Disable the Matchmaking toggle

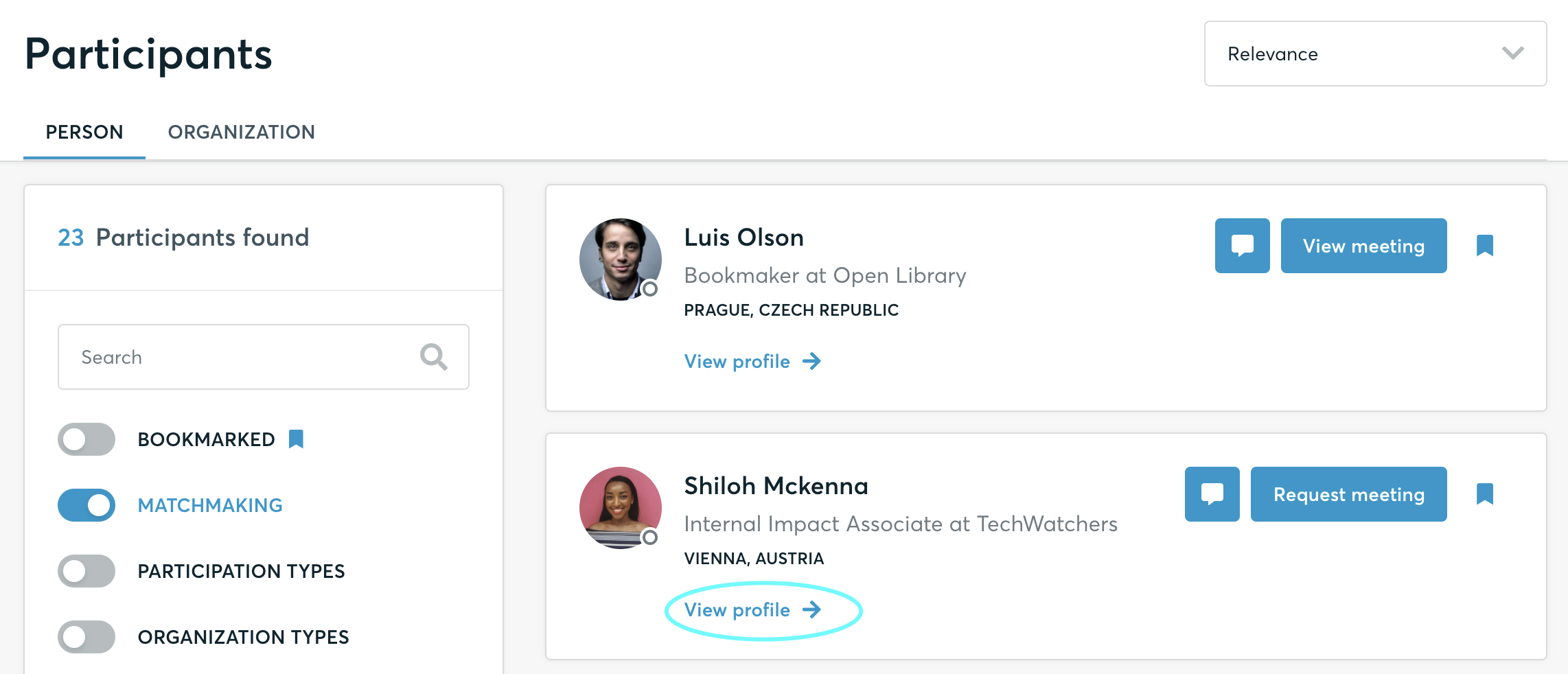87,505
